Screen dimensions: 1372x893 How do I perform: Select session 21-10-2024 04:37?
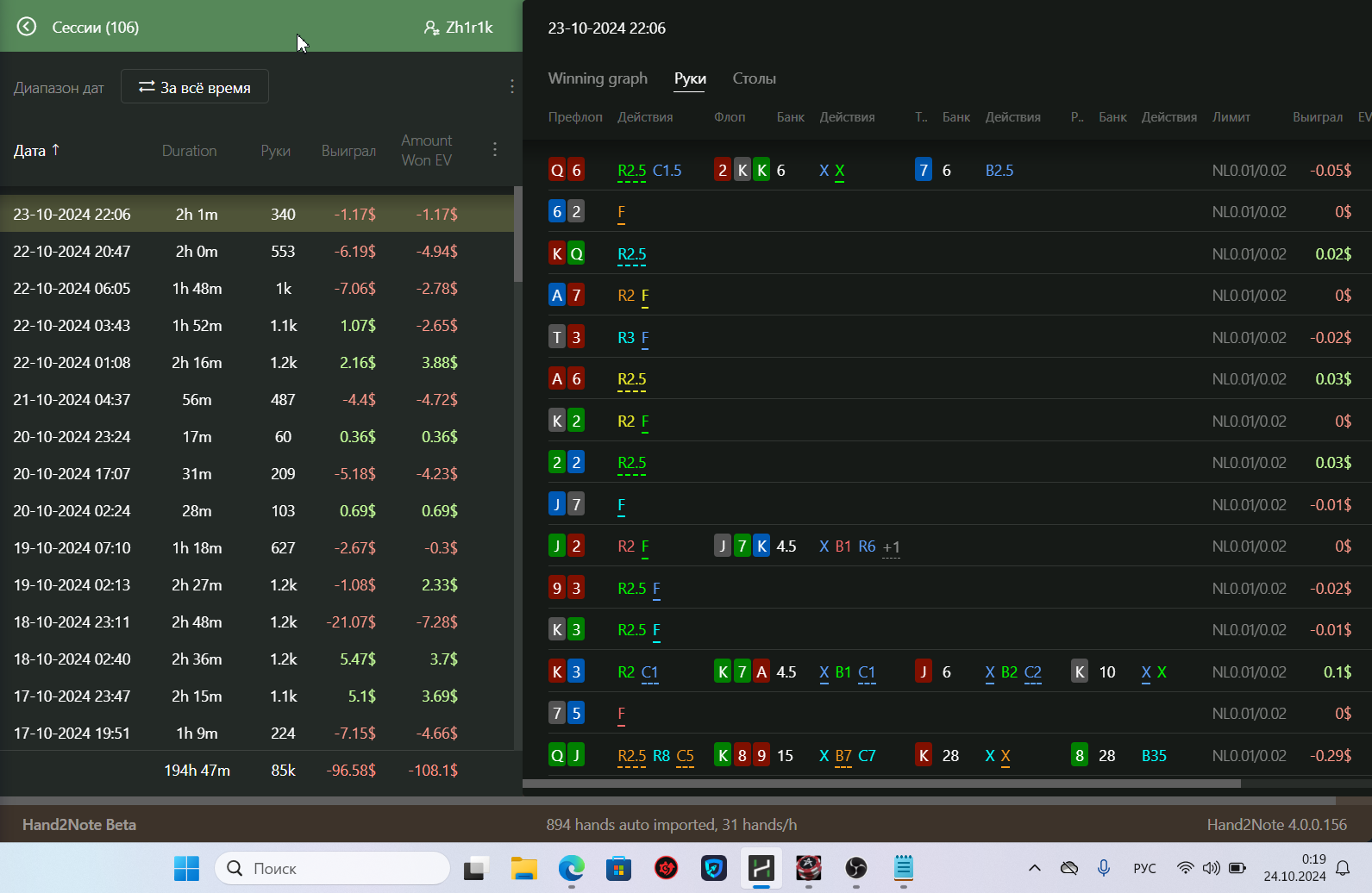(257, 399)
